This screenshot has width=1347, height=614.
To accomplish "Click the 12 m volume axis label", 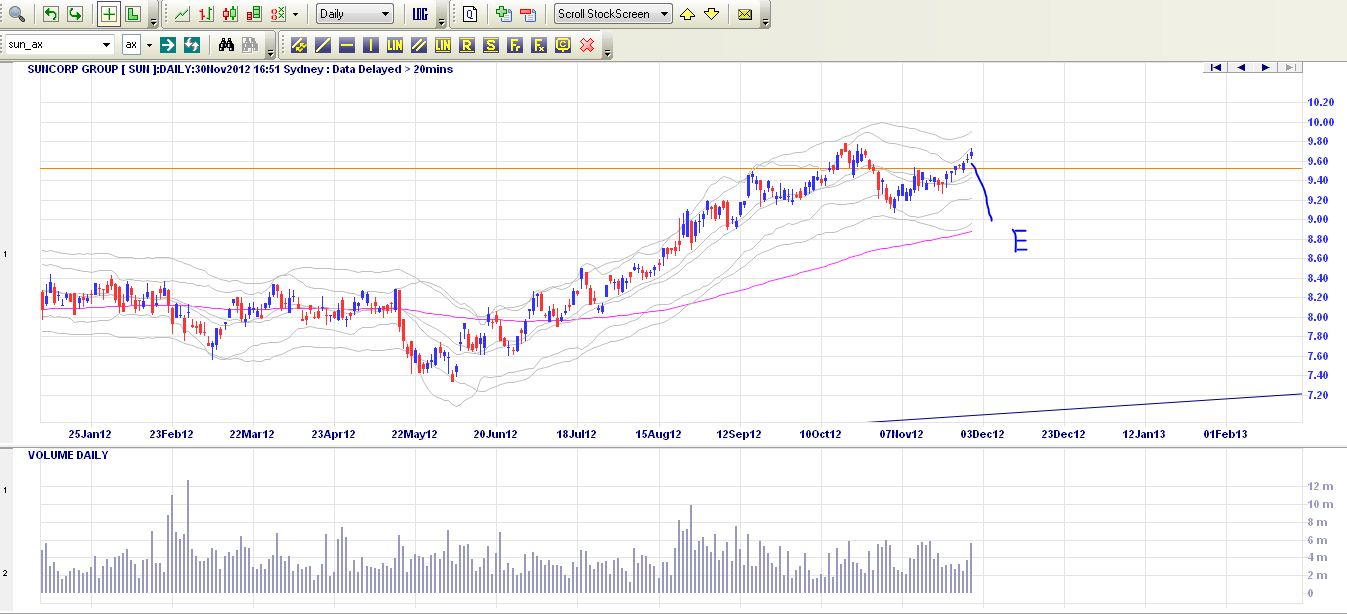I will click(x=1319, y=486).
